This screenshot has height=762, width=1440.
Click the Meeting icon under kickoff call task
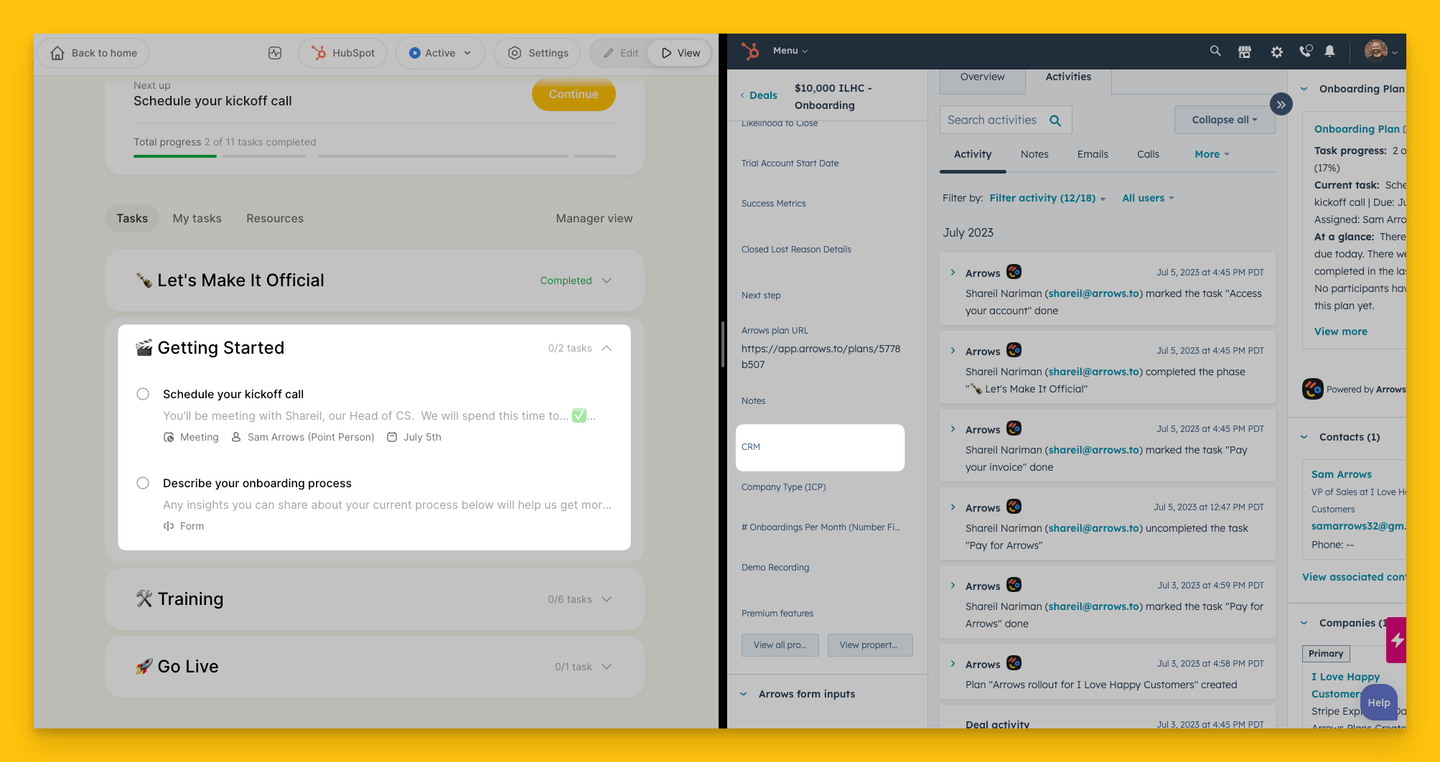pyautogui.click(x=169, y=437)
